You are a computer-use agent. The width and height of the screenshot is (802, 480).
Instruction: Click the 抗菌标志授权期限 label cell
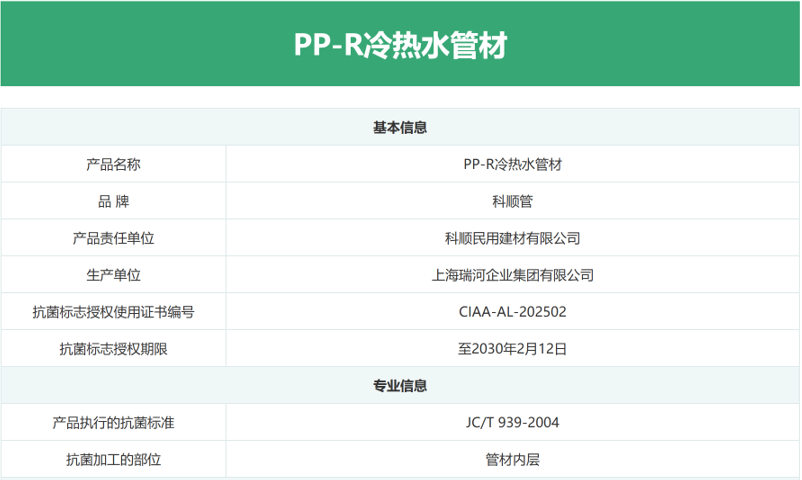[113, 348]
